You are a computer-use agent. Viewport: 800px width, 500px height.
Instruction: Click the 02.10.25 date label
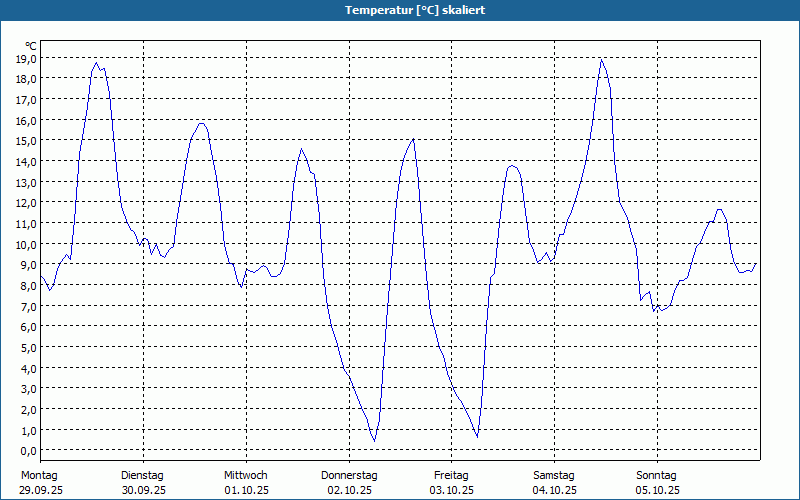pos(349,490)
